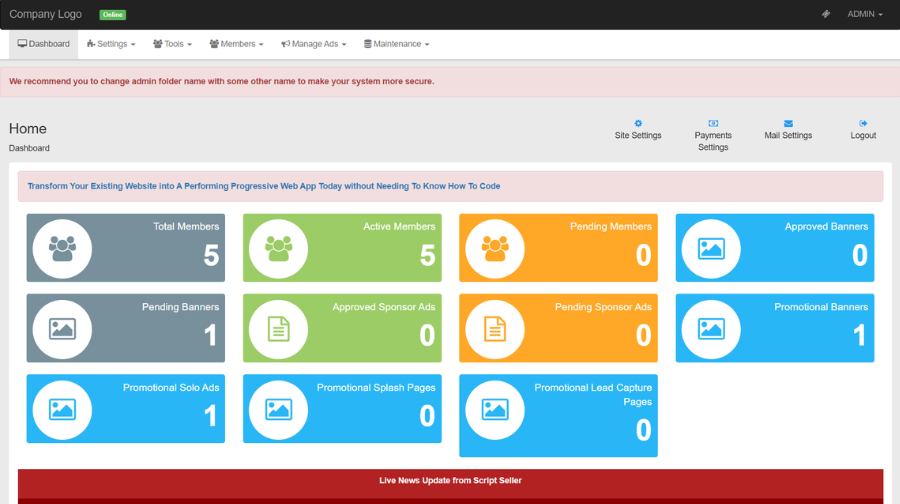Click the Total Members count 5
The height and width of the screenshot is (504, 900).
coord(211,255)
